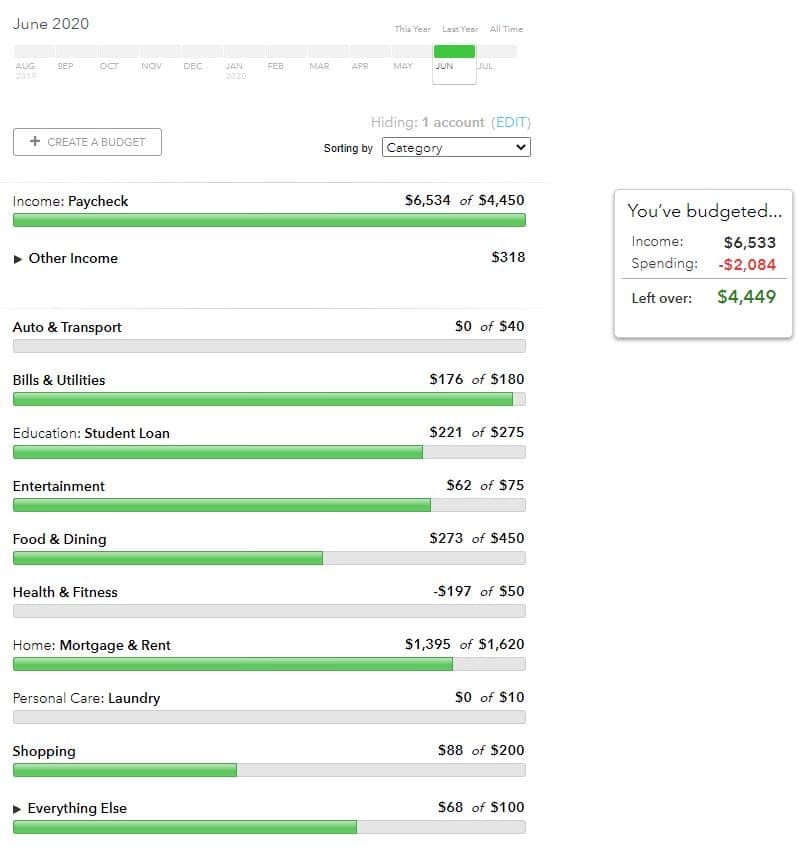Open the Home Mortgage & Rent budget
801x847 pixels.
(91, 646)
